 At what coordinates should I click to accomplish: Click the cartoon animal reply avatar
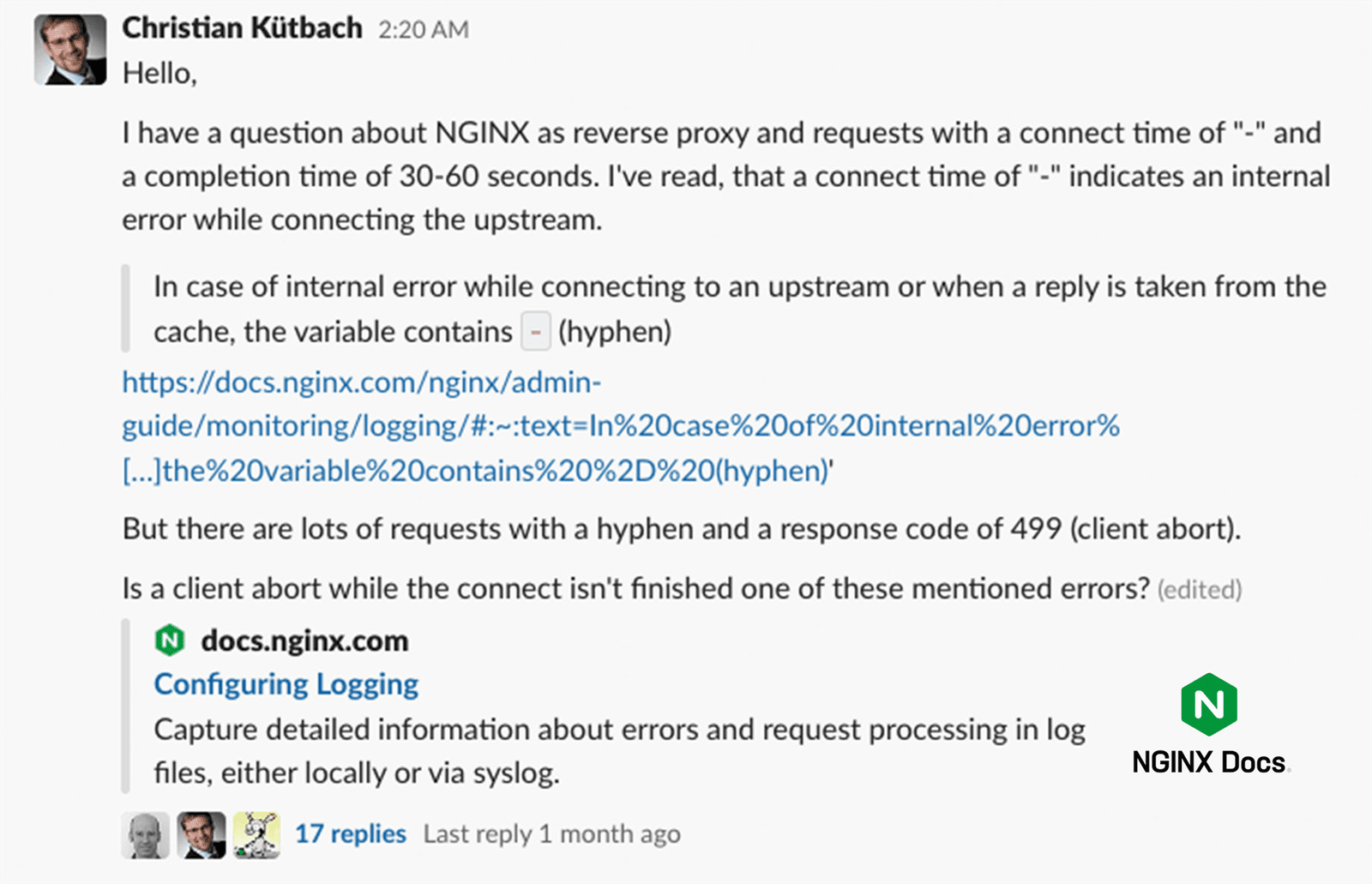tap(255, 834)
